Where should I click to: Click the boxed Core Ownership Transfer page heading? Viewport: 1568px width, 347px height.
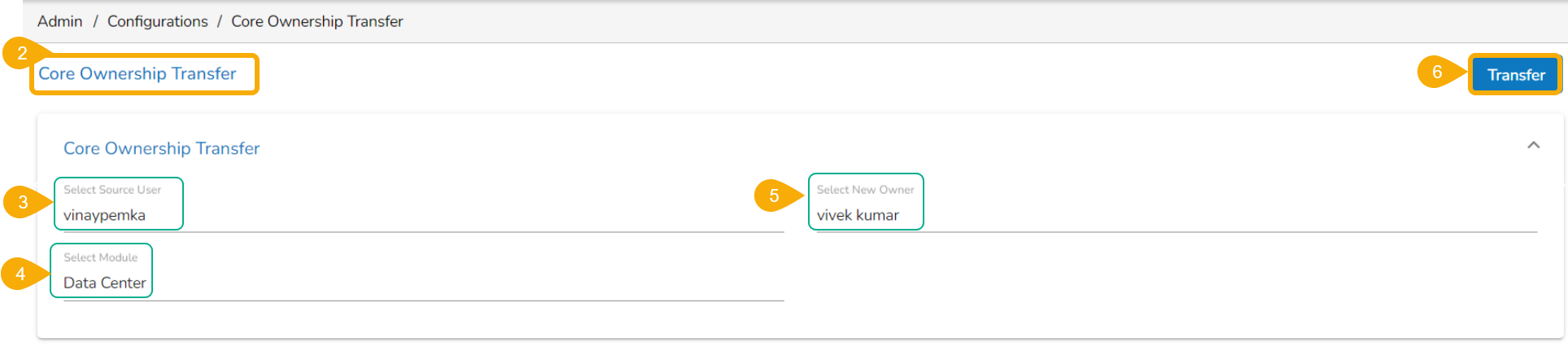pyautogui.click(x=138, y=73)
